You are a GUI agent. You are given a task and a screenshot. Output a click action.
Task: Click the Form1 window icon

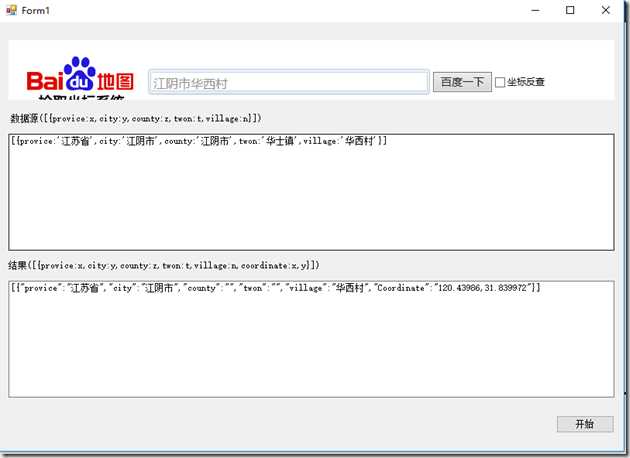tap(11, 10)
